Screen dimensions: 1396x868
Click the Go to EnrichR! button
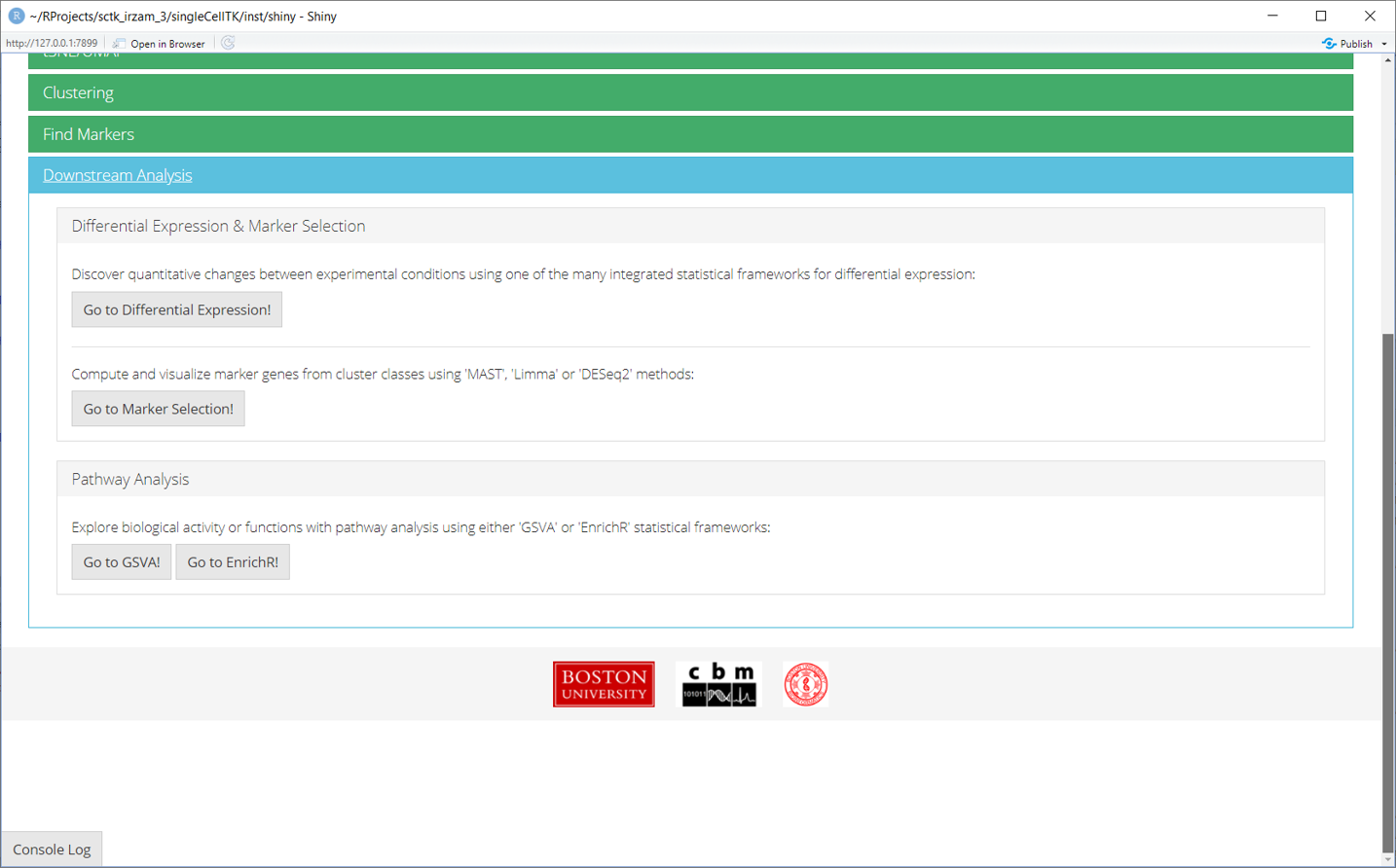click(233, 562)
